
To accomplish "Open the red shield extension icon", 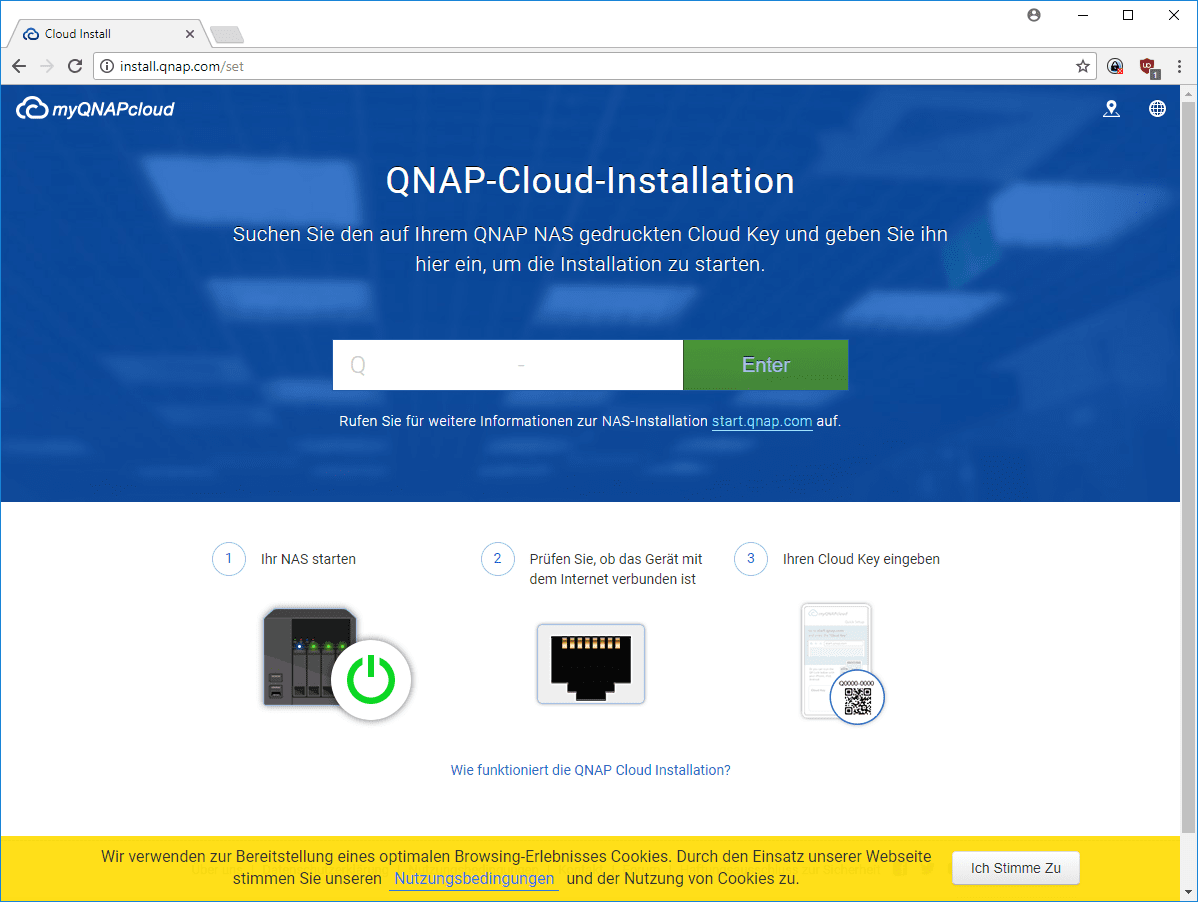I will (1148, 67).
